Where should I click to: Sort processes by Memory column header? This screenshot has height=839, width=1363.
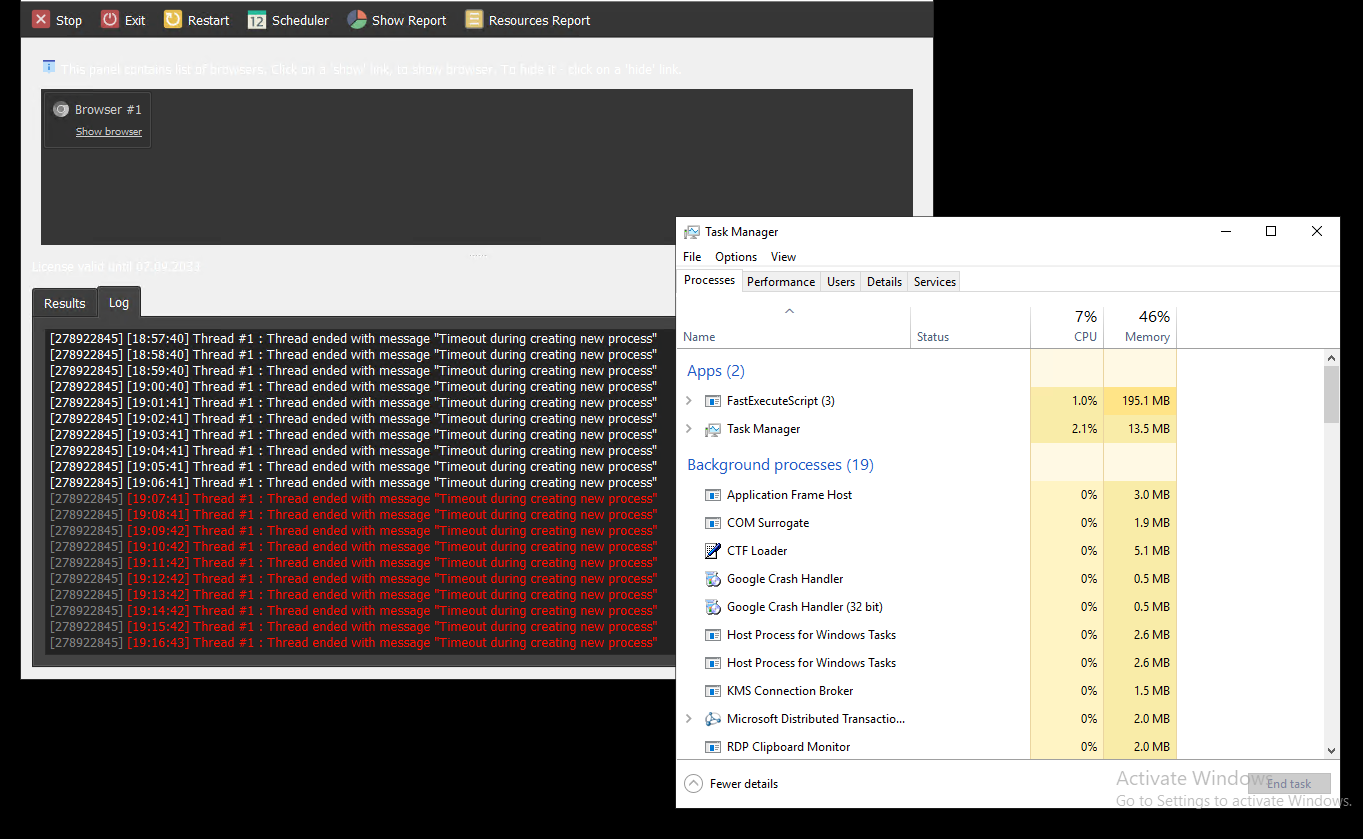(x=1146, y=337)
